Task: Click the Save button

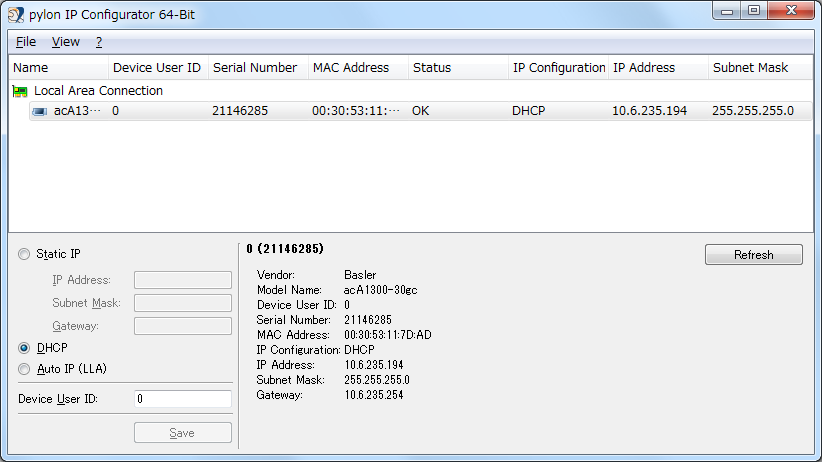Action: [x=183, y=433]
